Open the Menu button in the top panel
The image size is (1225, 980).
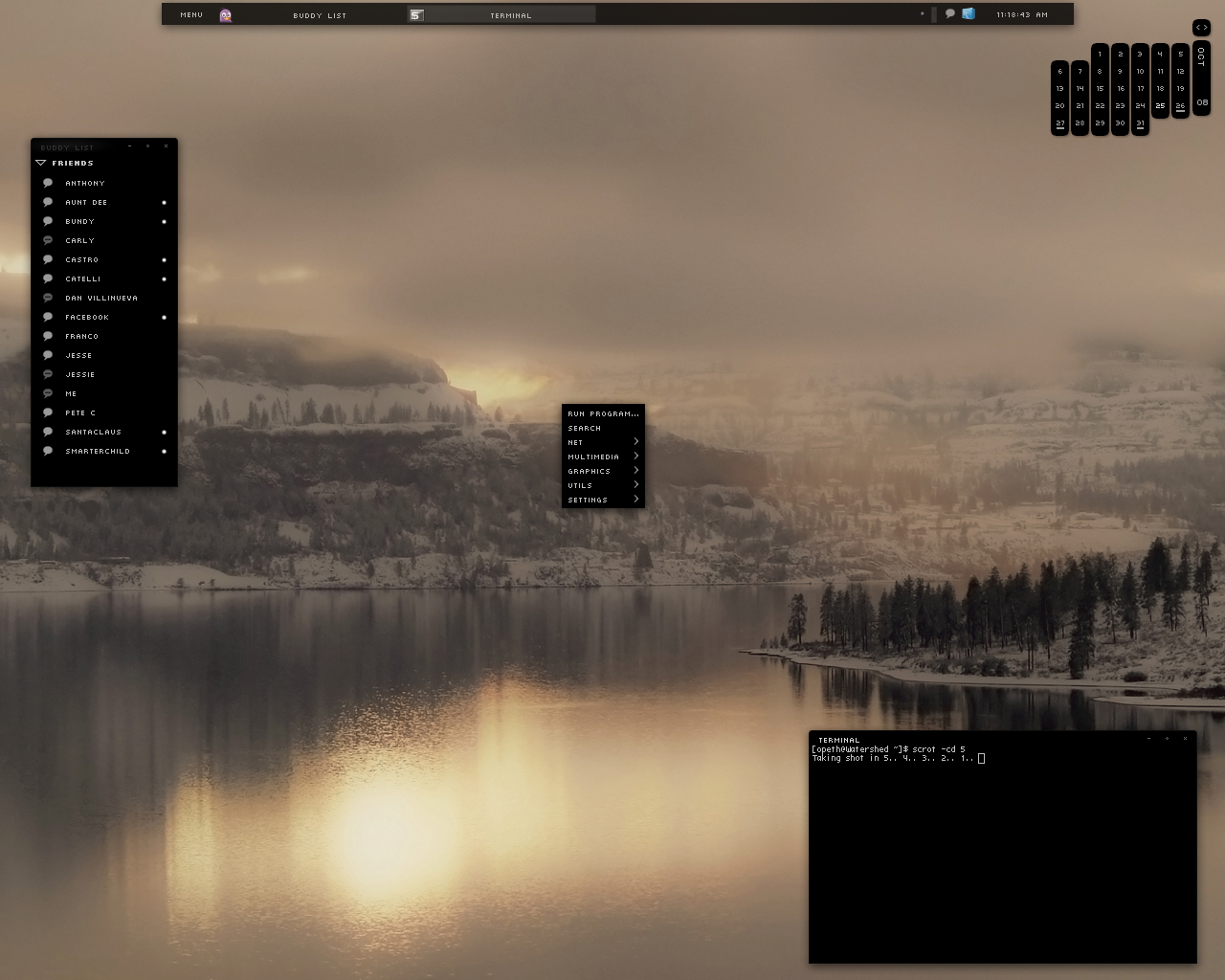pos(191,14)
